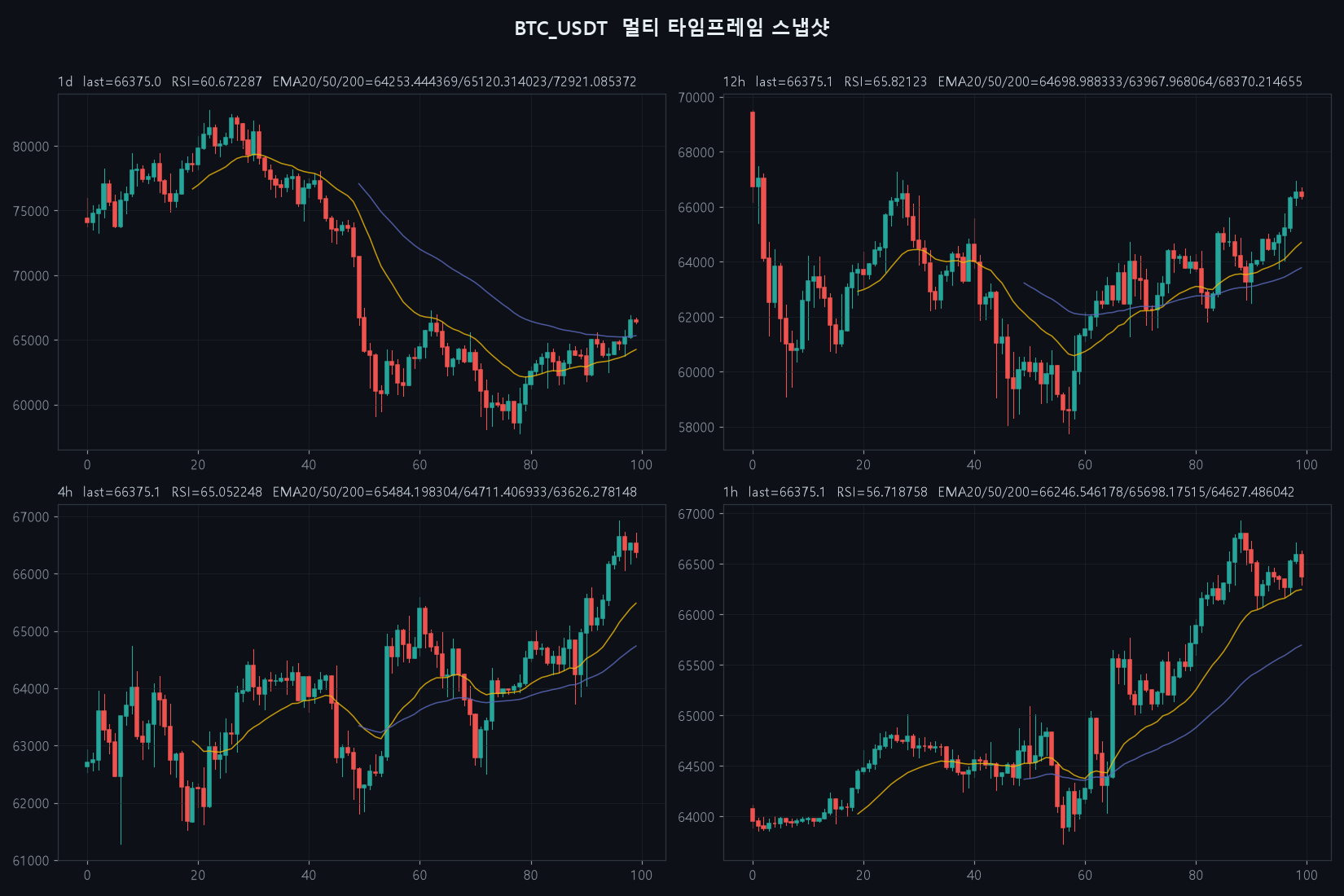1344x896 pixels.
Task: Click the 4h chart 'last=66375.1' label
Action: pyautogui.click(x=122, y=492)
